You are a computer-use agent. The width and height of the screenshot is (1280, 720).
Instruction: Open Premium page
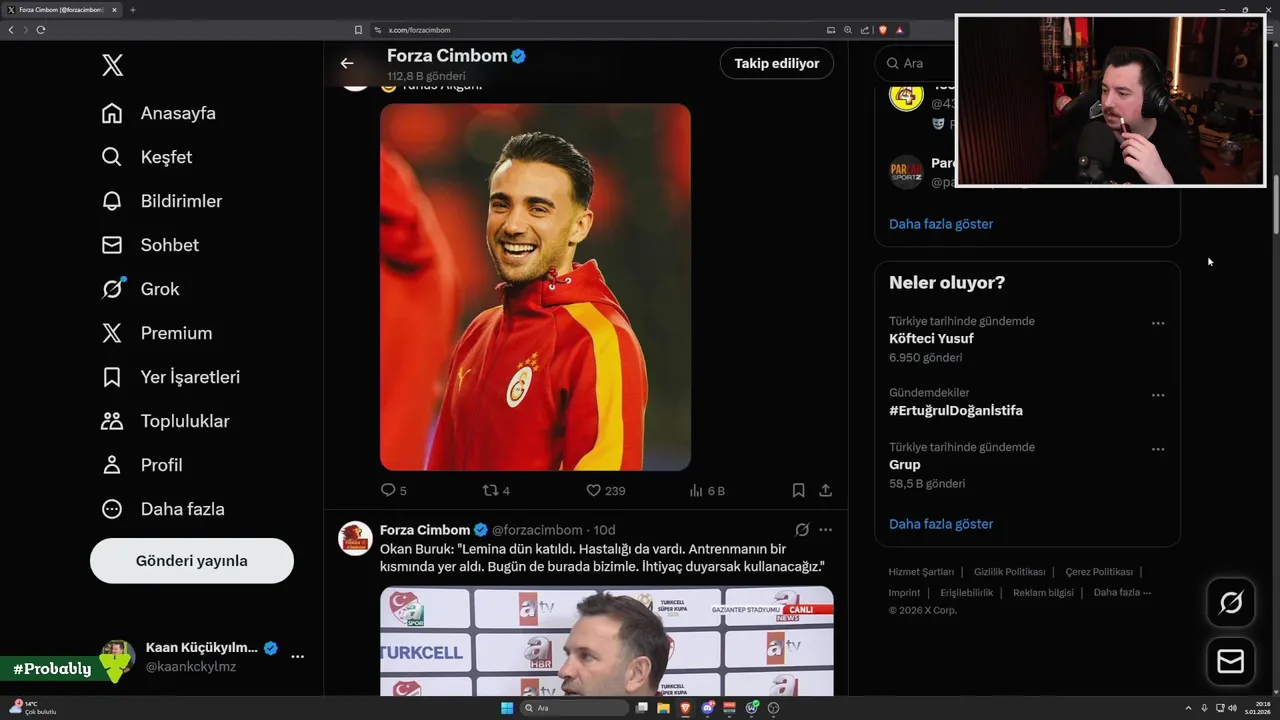[x=157, y=333]
